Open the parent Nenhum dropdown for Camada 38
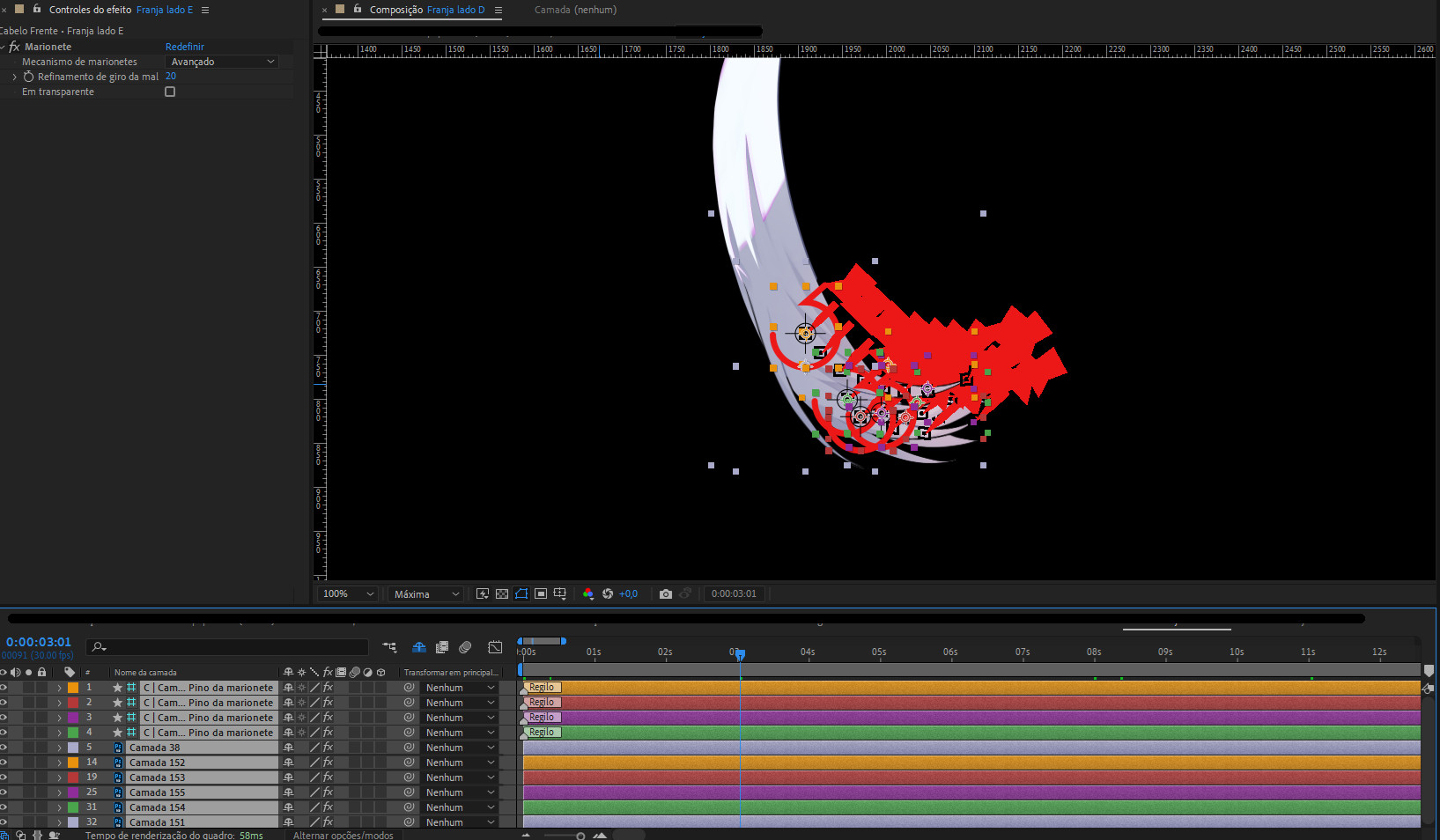Screen dimensions: 1440x840 460,748
